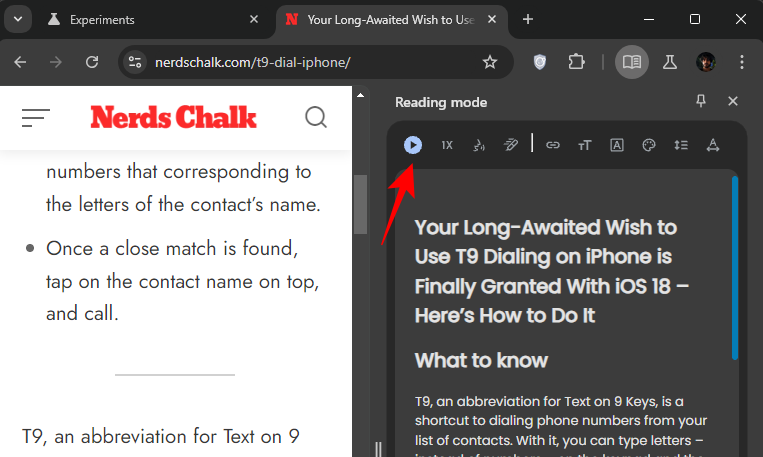
Task: Click the Reading mode toolbar icon
Action: pyautogui.click(x=630, y=62)
